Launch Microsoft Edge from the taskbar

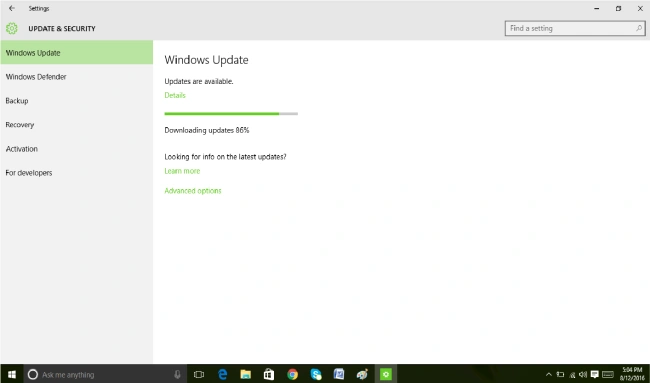223,374
